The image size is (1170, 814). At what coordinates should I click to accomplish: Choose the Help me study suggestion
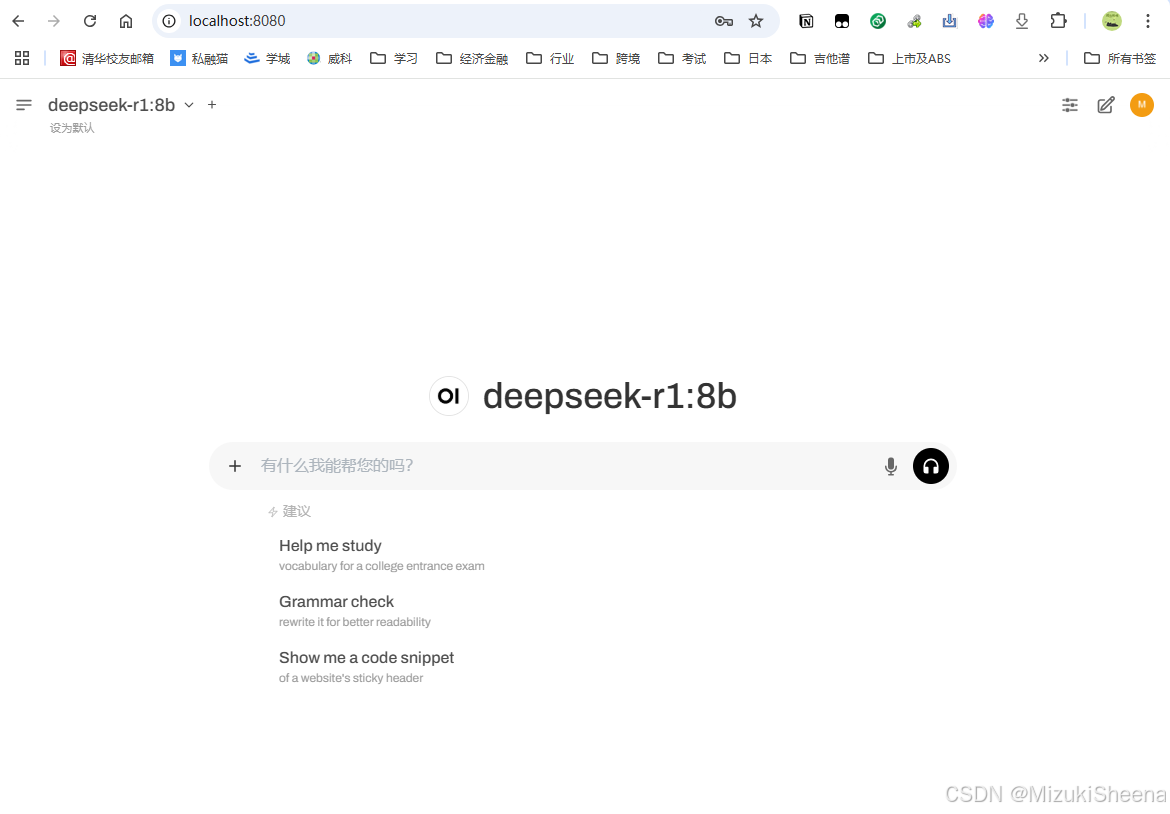point(381,555)
